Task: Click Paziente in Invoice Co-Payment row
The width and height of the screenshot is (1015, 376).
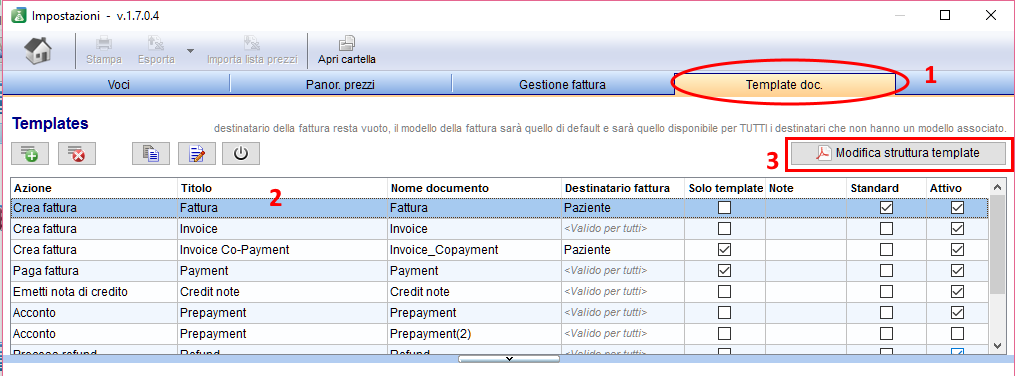Action: click(587, 250)
